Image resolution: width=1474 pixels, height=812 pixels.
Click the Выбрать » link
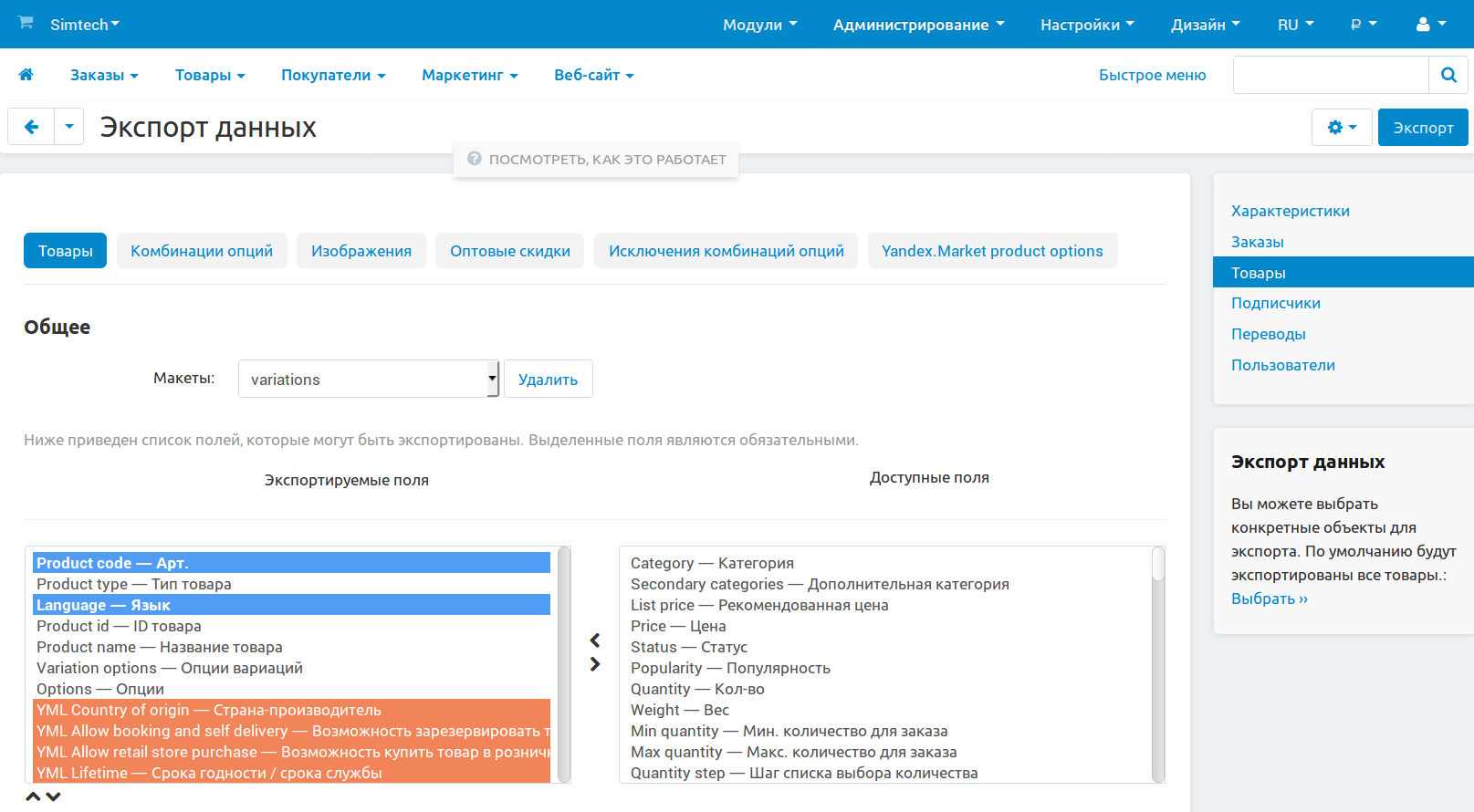point(1269,599)
